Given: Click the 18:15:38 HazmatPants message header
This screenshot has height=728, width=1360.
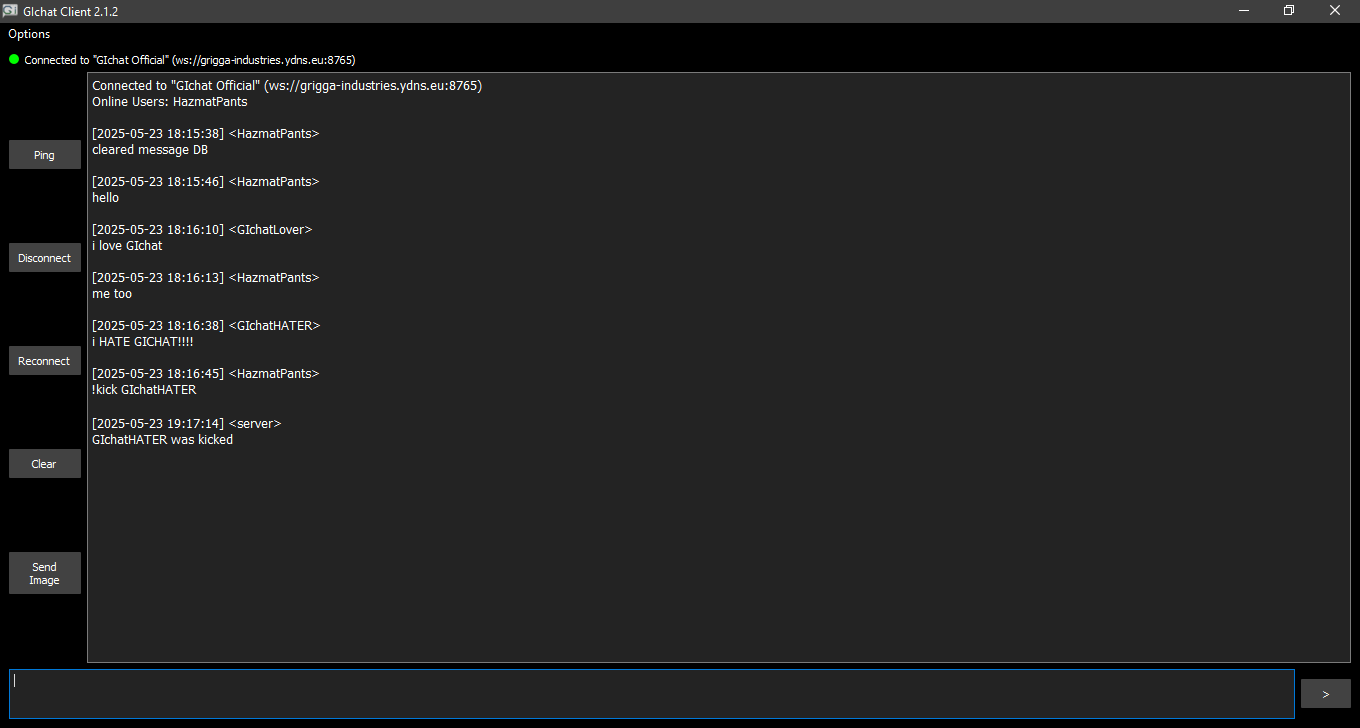Looking at the screenshot, I should click(x=206, y=134).
